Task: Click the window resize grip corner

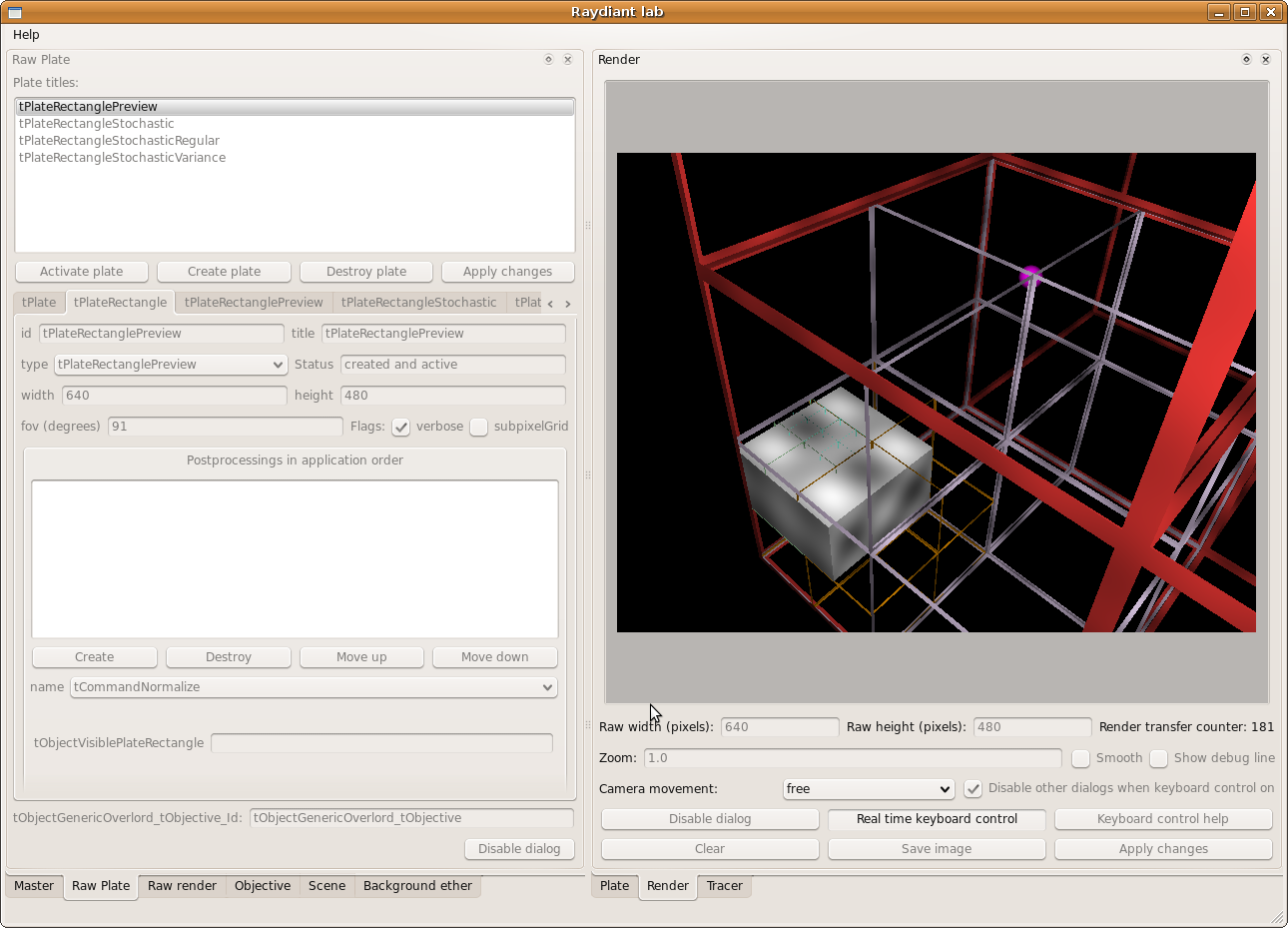Action: 1277,917
